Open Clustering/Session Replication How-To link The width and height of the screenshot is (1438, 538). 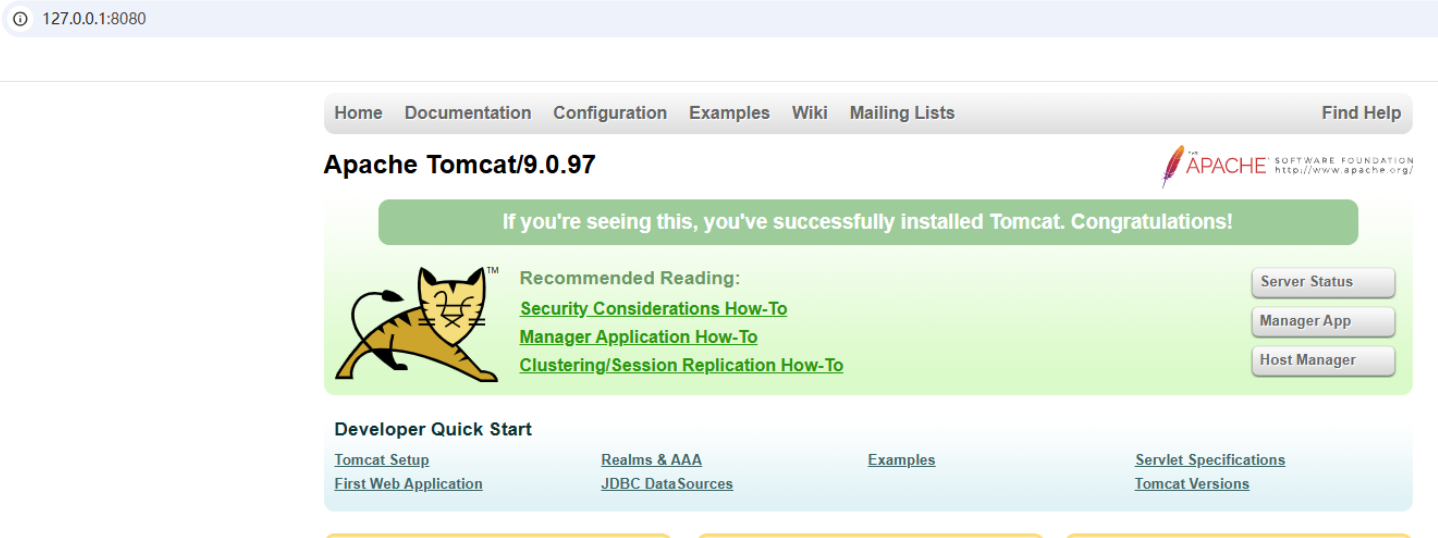[681, 365]
